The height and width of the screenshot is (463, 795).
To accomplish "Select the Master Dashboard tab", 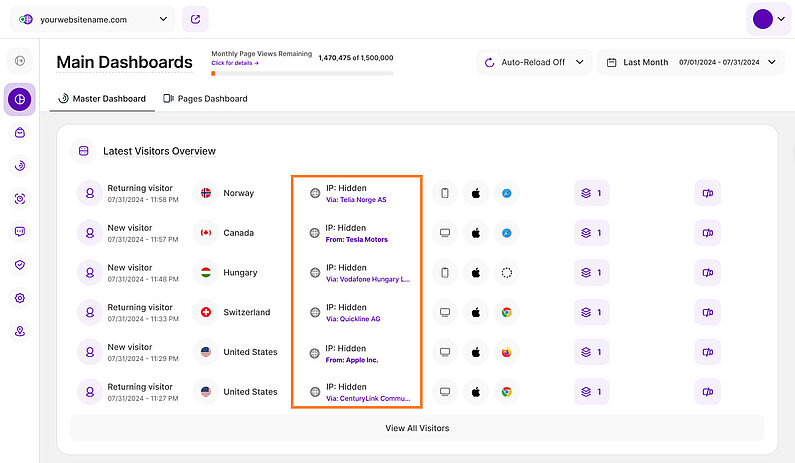I will pos(102,99).
